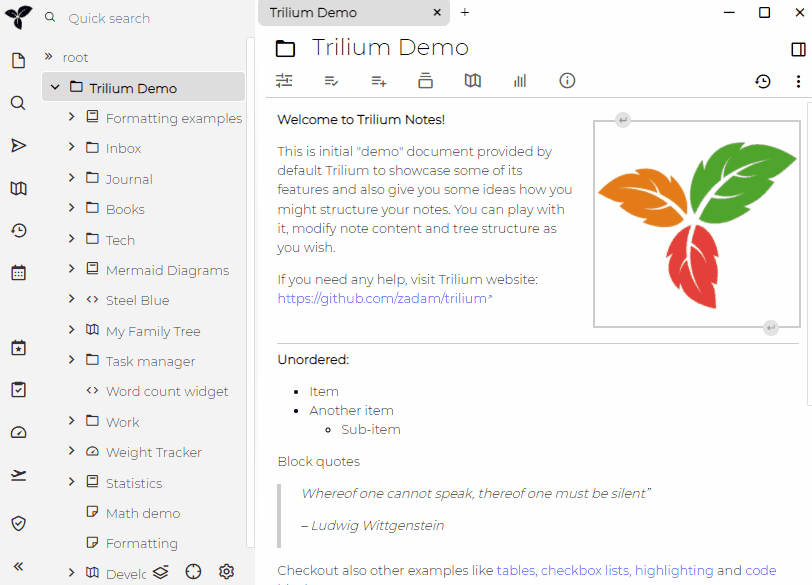Click the New note icon in launcher
812x585 pixels.
[18, 61]
